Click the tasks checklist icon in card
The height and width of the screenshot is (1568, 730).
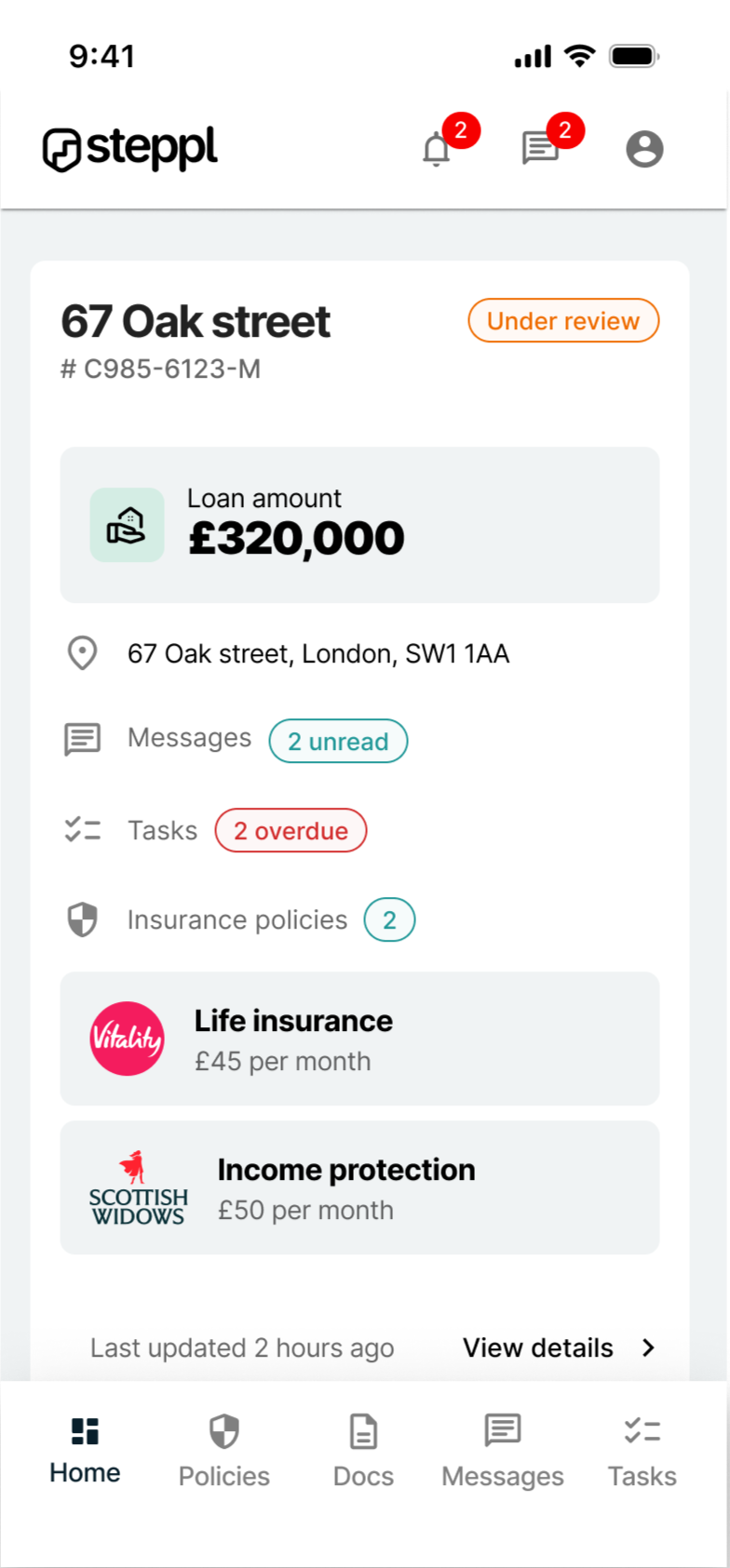coord(83,830)
